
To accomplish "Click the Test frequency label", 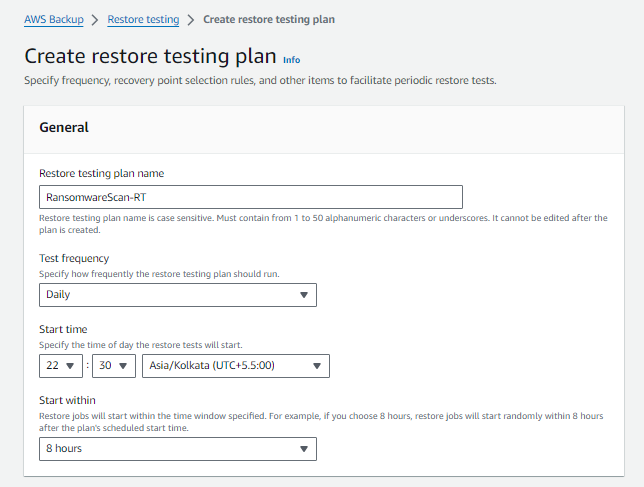I will (x=74, y=258).
